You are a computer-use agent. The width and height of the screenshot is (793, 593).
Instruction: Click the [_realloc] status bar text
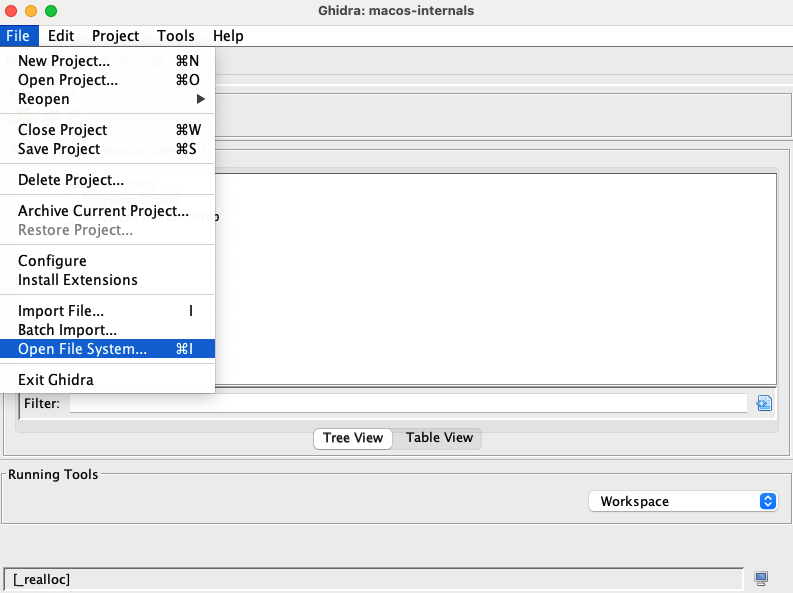[x=42, y=579]
